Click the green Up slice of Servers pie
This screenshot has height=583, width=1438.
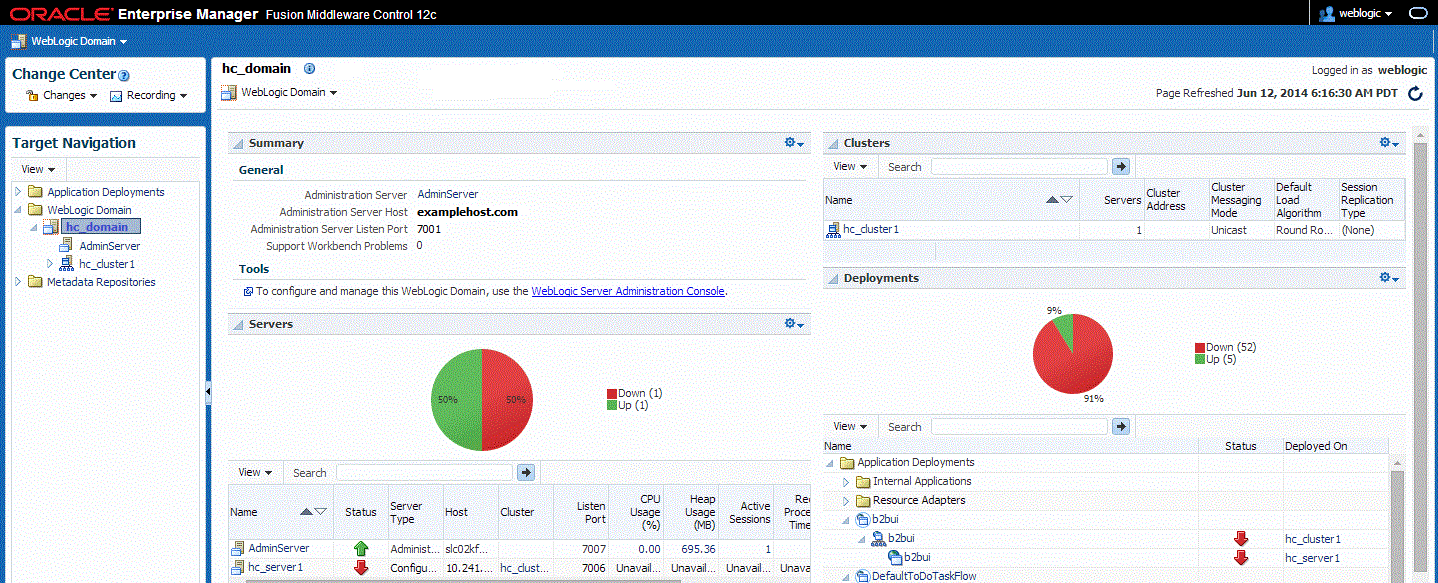[x=456, y=400]
